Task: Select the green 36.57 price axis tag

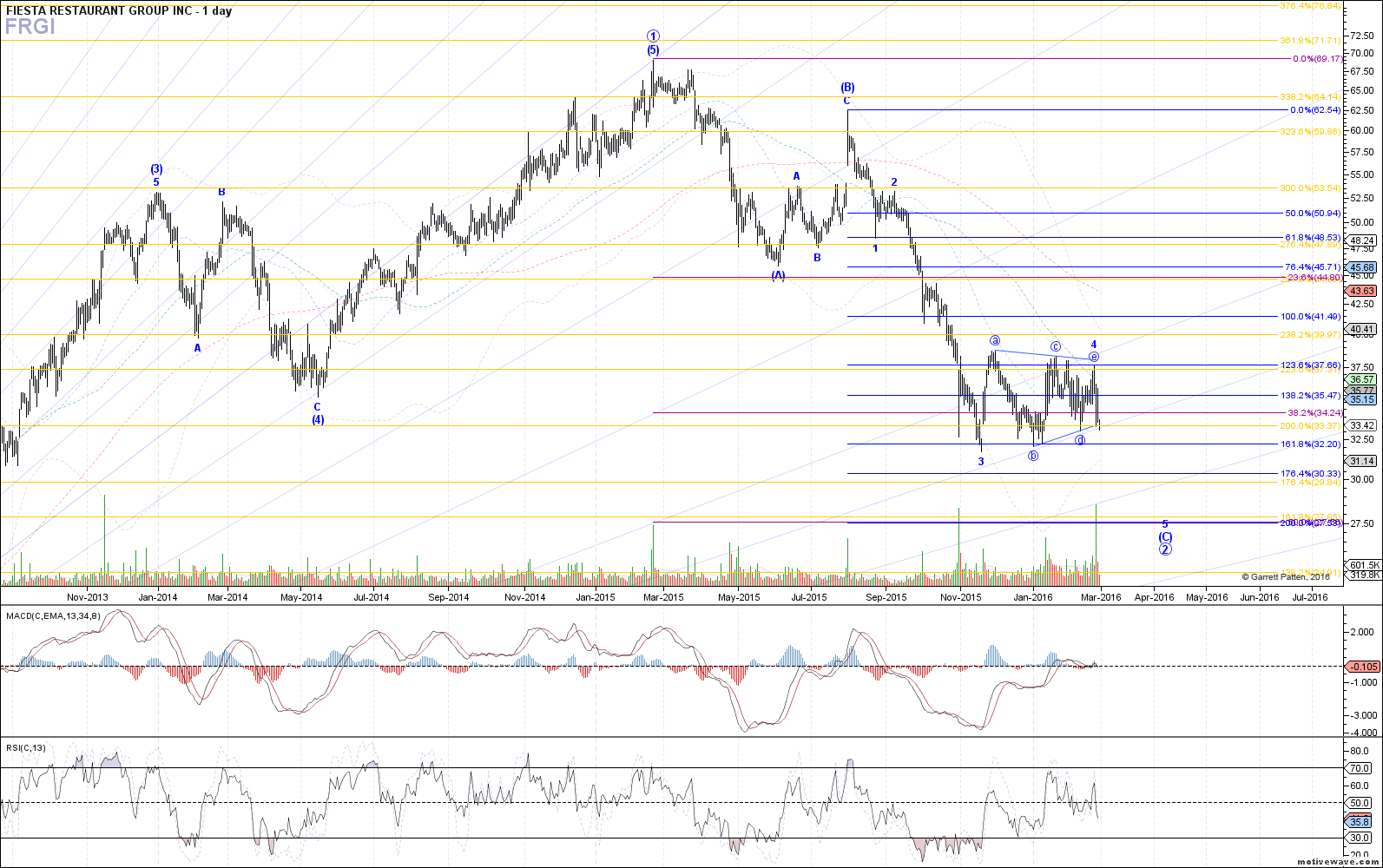Action: pos(1361,379)
